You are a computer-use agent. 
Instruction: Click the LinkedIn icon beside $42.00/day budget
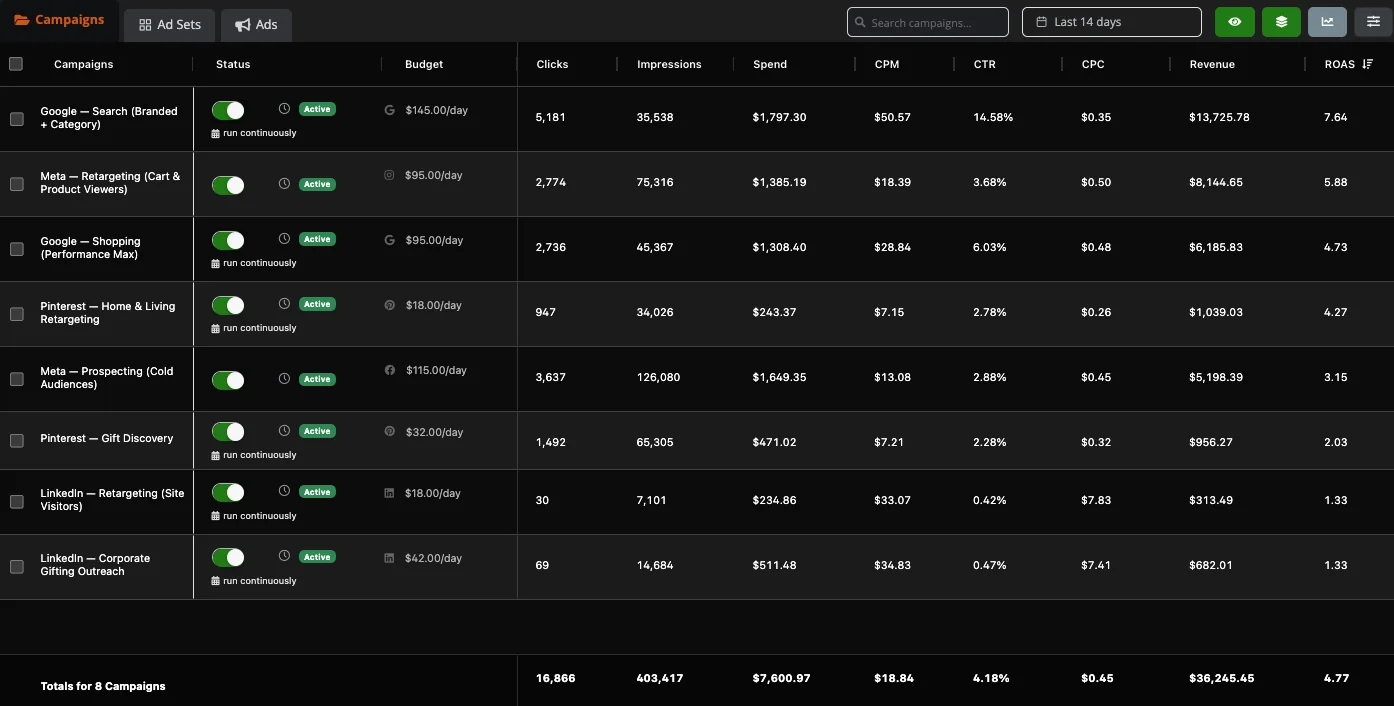[x=389, y=558]
